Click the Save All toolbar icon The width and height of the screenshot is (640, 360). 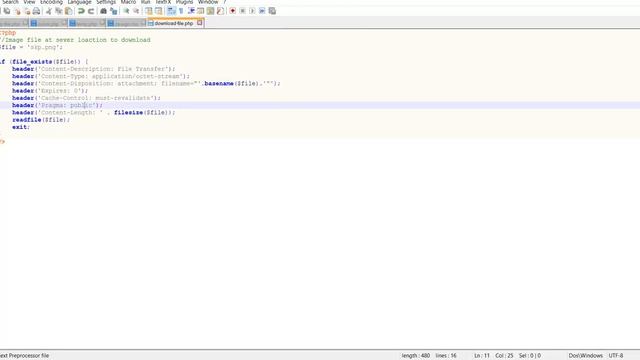tap(7, 11)
